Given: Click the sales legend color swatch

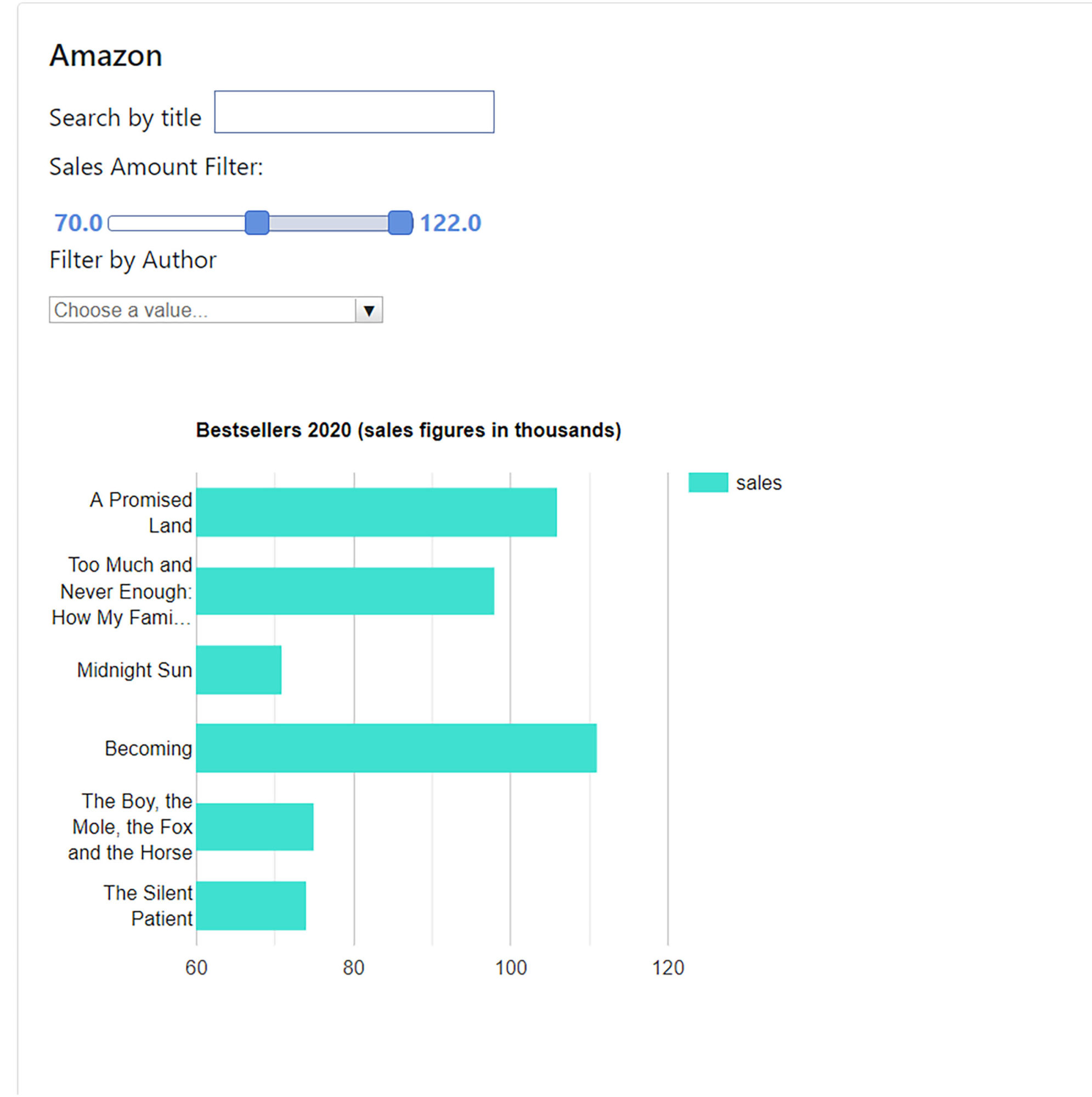Looking at the screenshot, I should (708, 483).
